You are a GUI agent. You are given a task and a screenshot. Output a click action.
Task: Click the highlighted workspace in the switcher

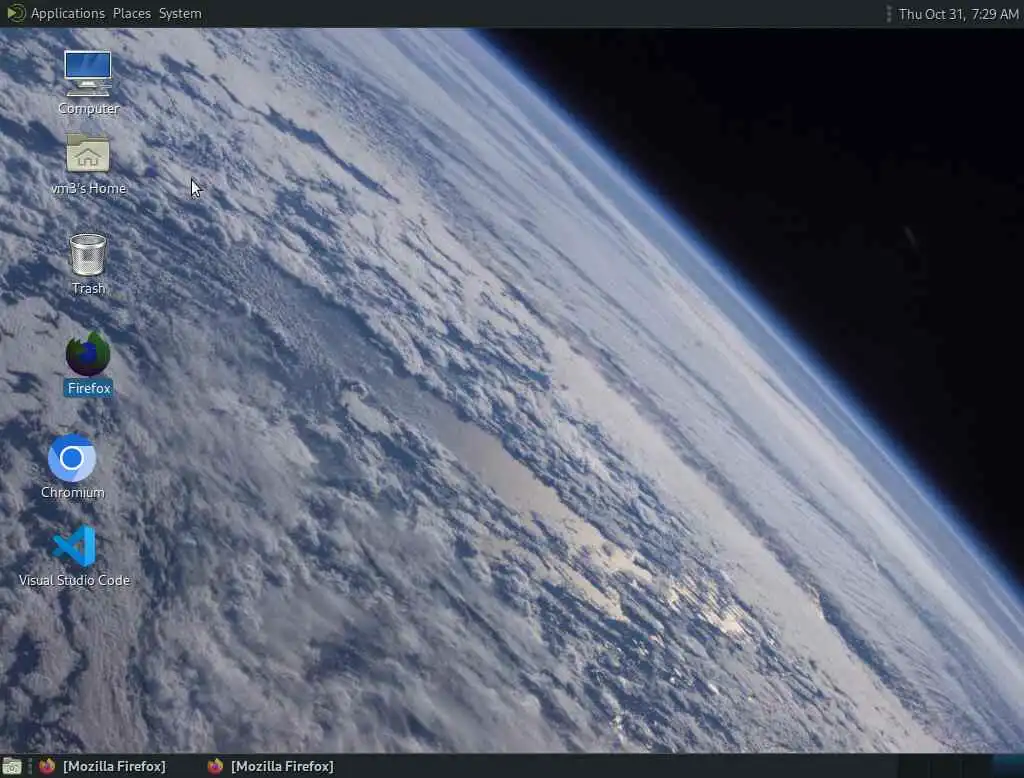click(1006, 766)
